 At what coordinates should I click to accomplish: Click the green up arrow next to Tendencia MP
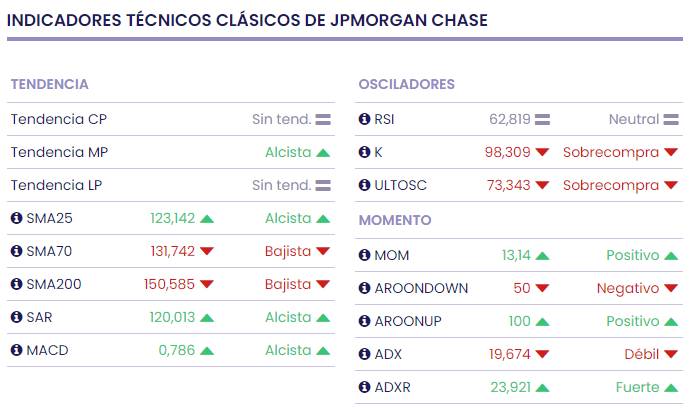[323, 153]
